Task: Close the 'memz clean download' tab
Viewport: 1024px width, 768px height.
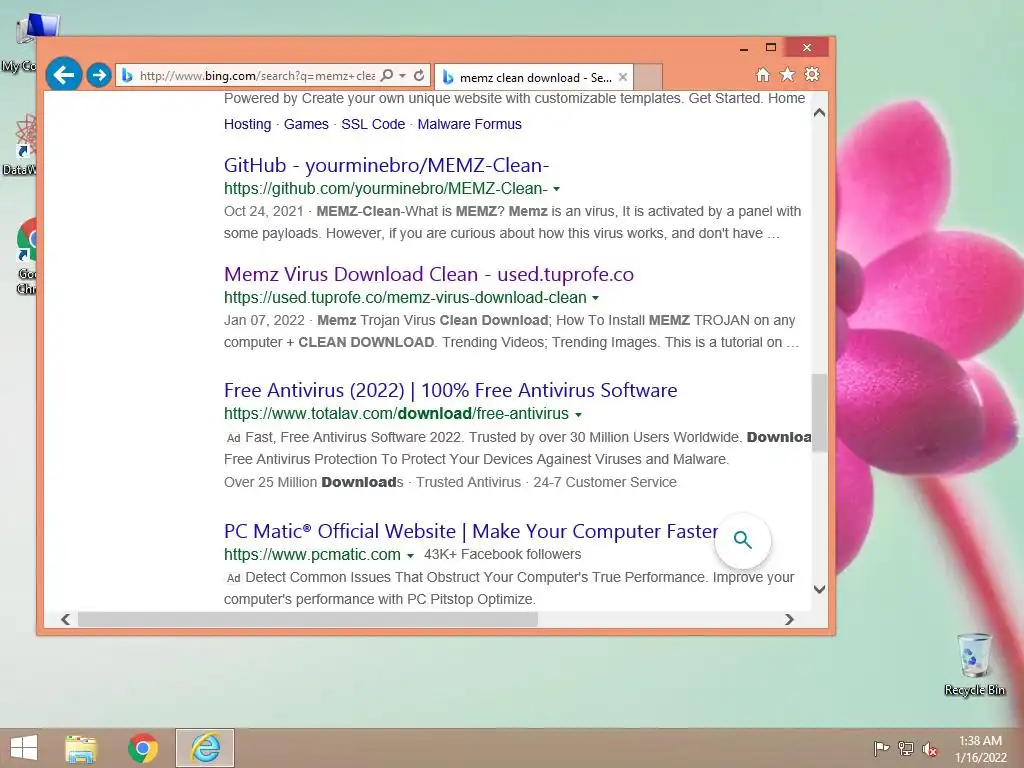Action: 623,77
